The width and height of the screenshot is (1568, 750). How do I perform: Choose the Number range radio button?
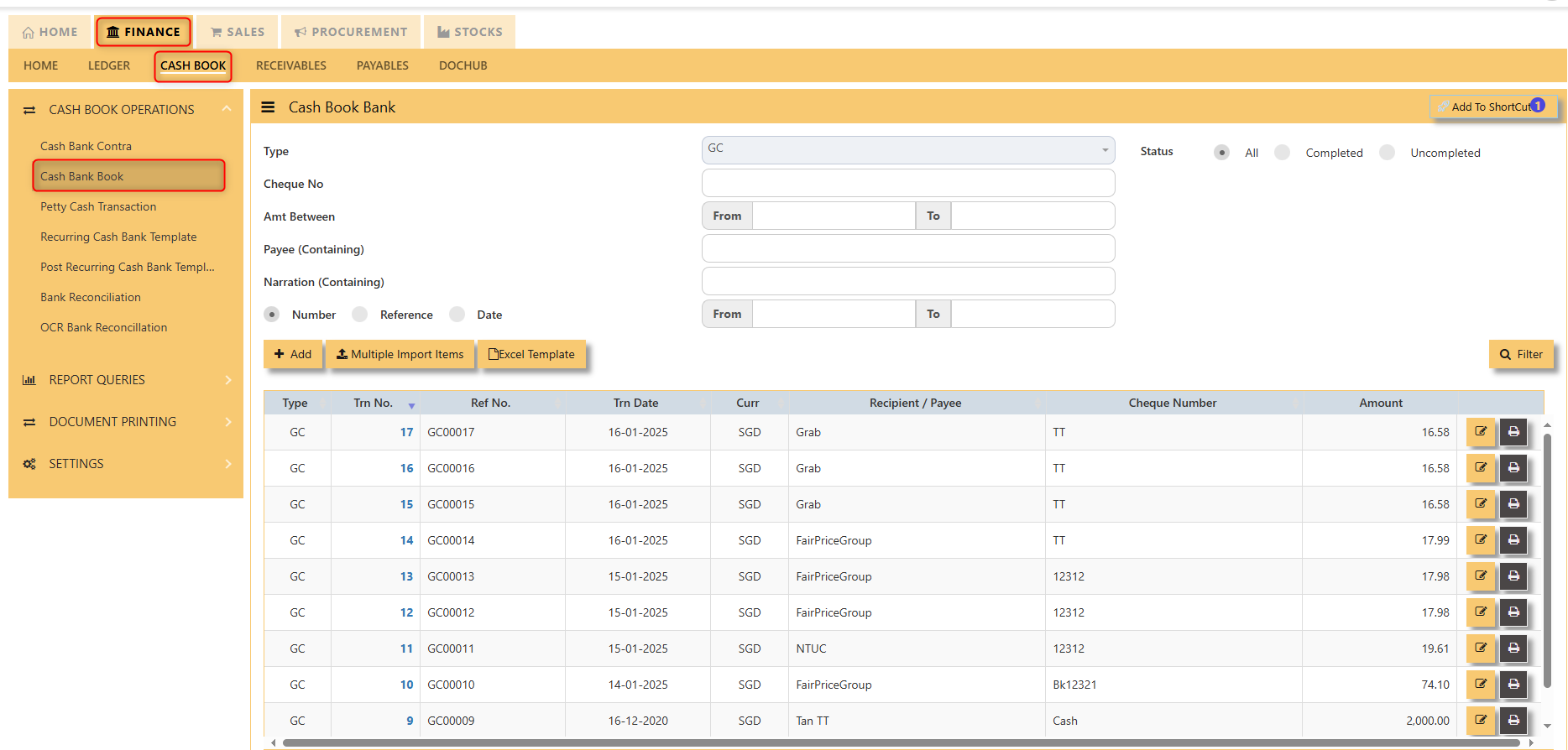tap(271, 315)
